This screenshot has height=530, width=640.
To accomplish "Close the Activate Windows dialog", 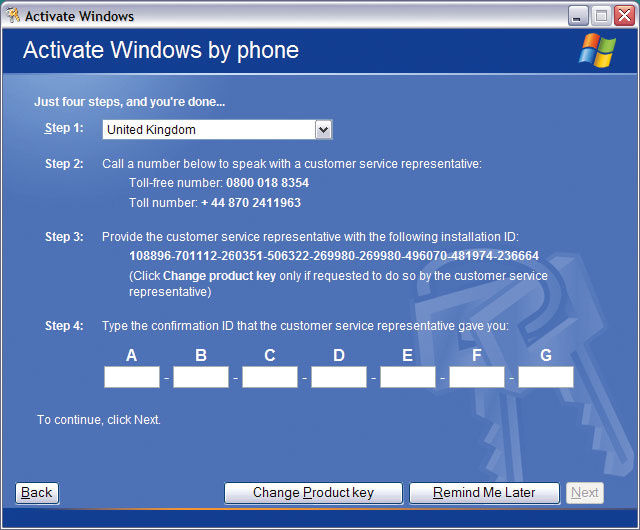I will click(x=624, y=16).
